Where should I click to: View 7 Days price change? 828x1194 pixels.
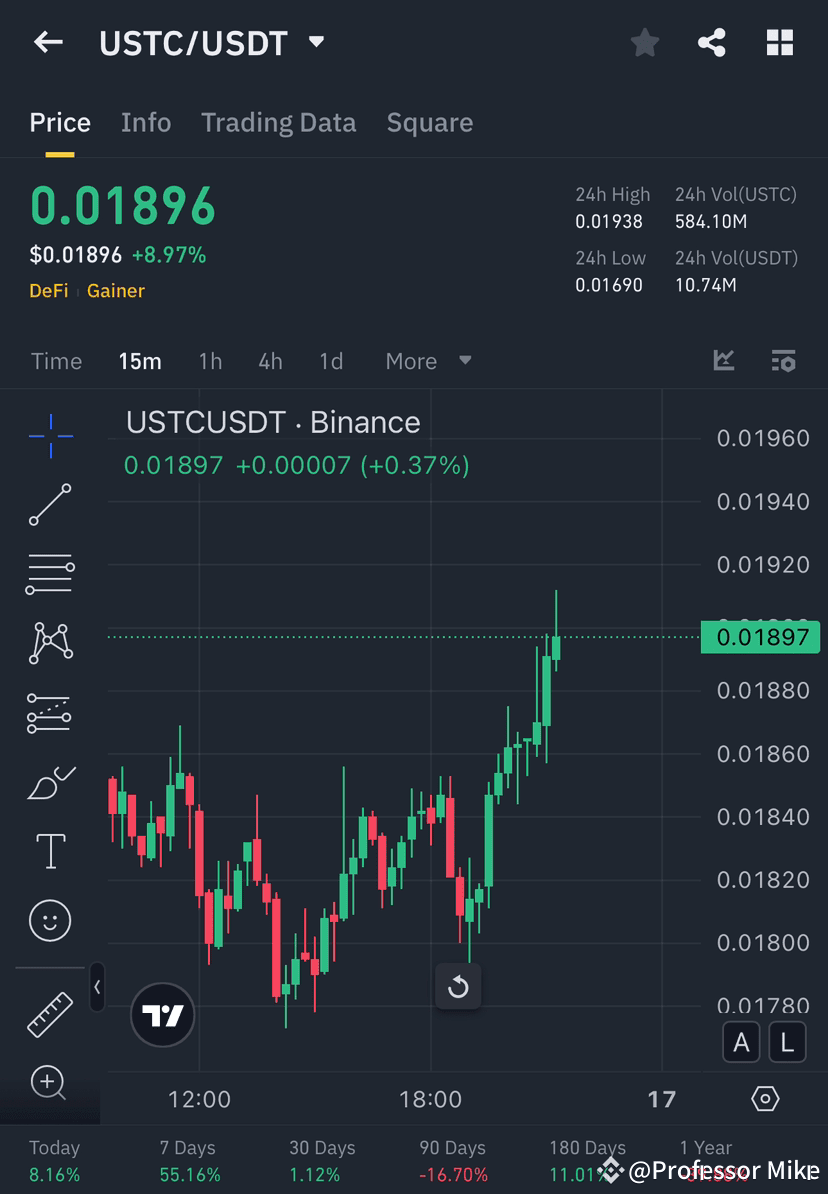point(189,1160)
